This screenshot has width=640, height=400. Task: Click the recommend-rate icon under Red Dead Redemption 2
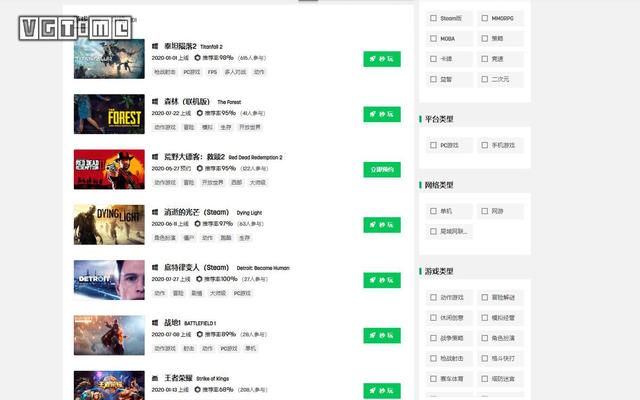pyautogui.click(x=200, y=168)
